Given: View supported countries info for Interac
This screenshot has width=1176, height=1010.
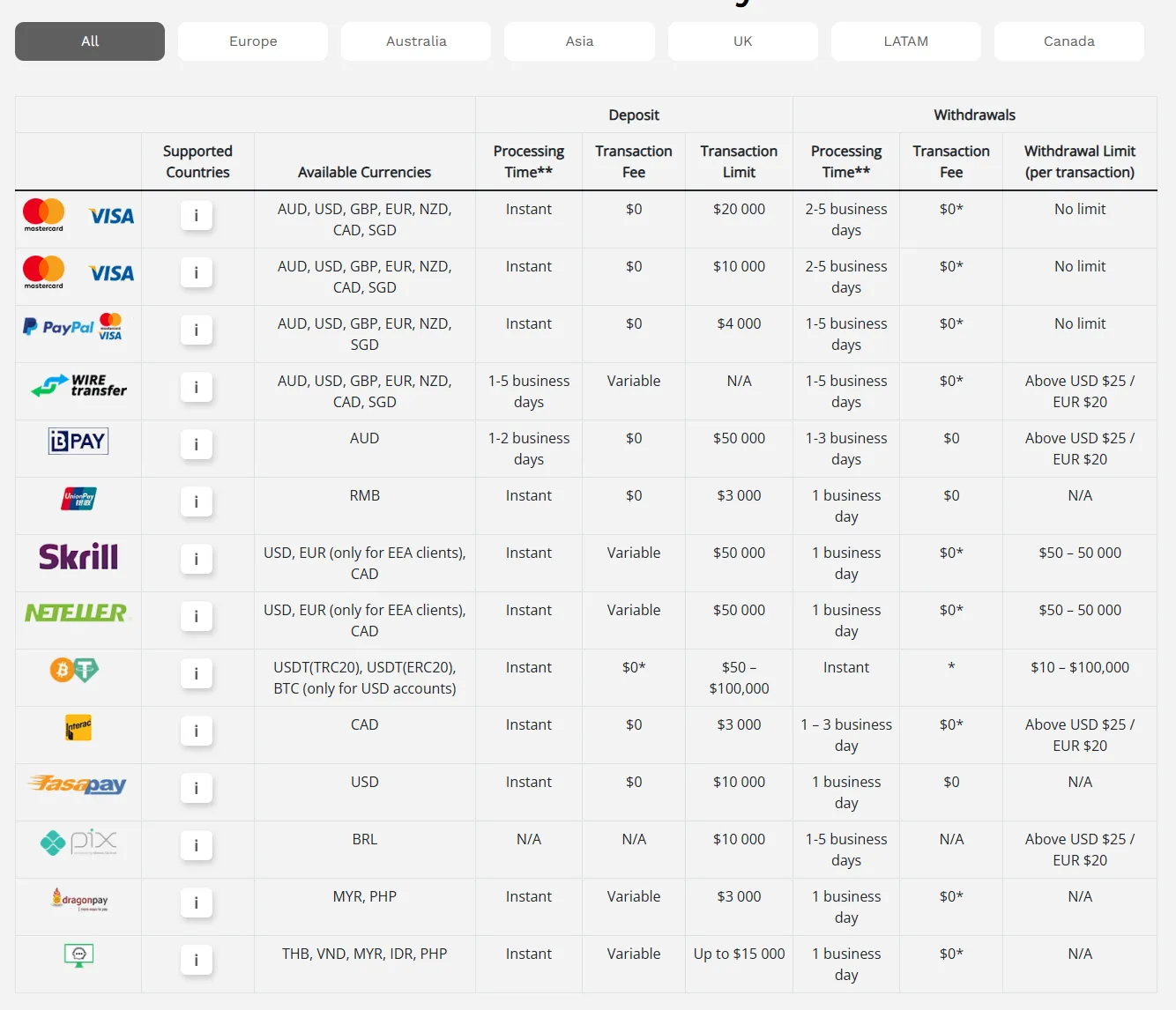Looking at the screenshot, I should click(x=197, y=732).
